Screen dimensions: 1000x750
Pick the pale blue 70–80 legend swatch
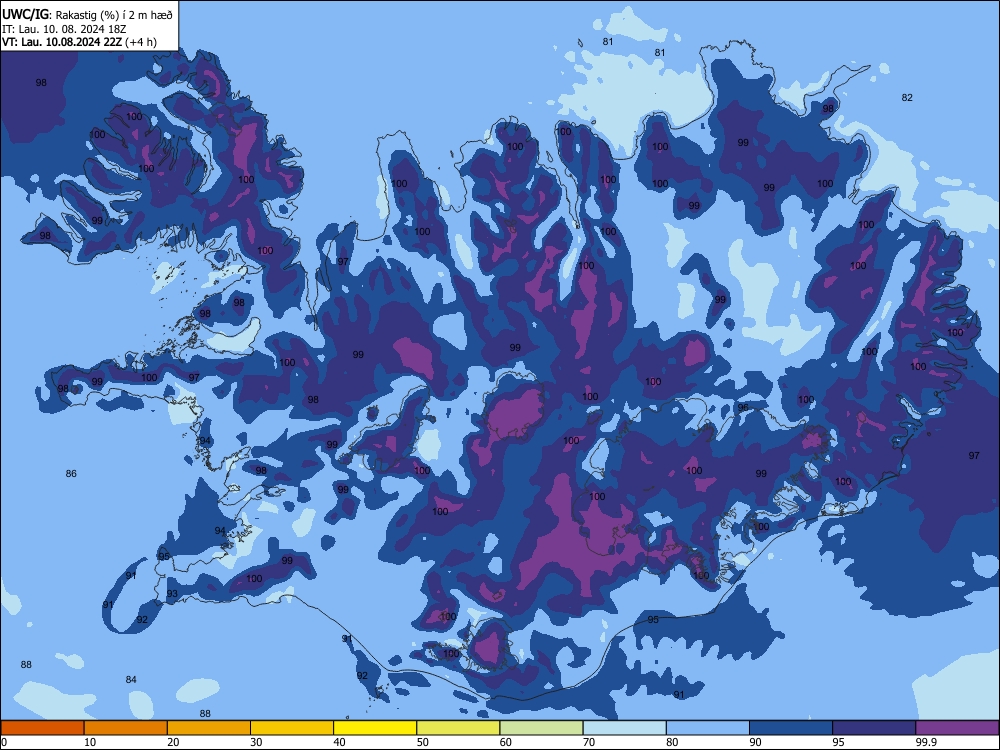[x=625, y=728]
